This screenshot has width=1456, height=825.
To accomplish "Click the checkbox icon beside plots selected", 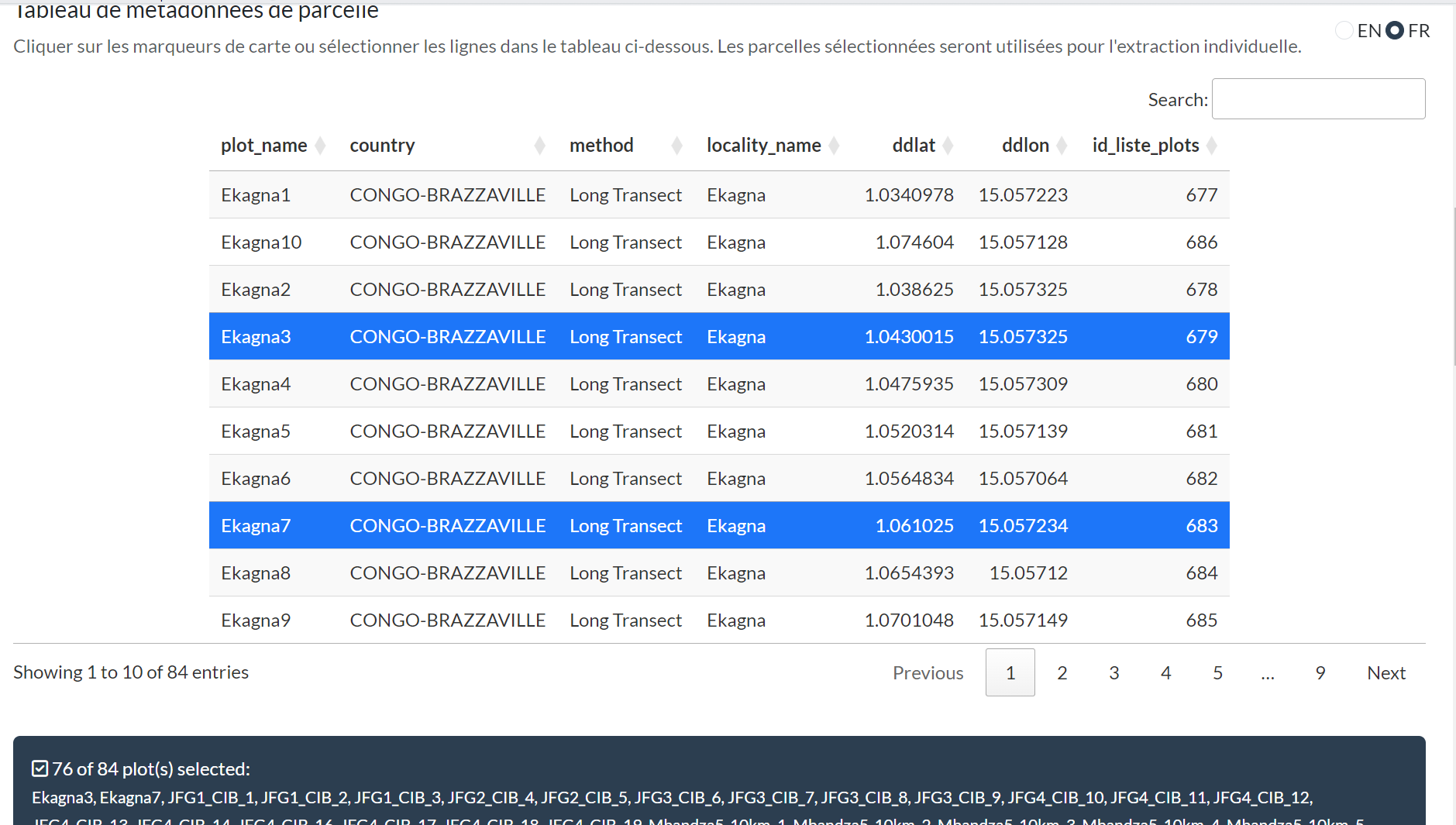I will [x=40, y=768].
